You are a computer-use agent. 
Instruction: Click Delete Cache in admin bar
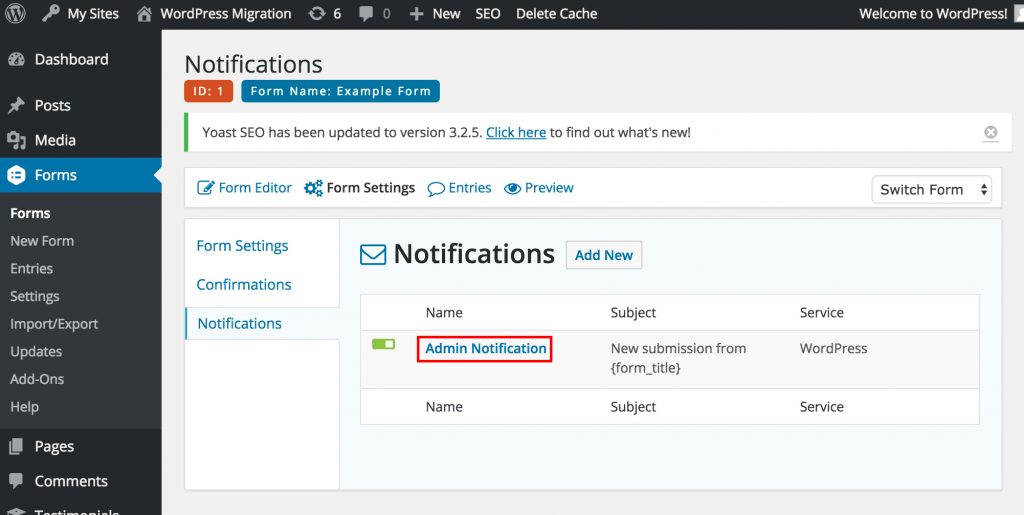coord(556,14)
